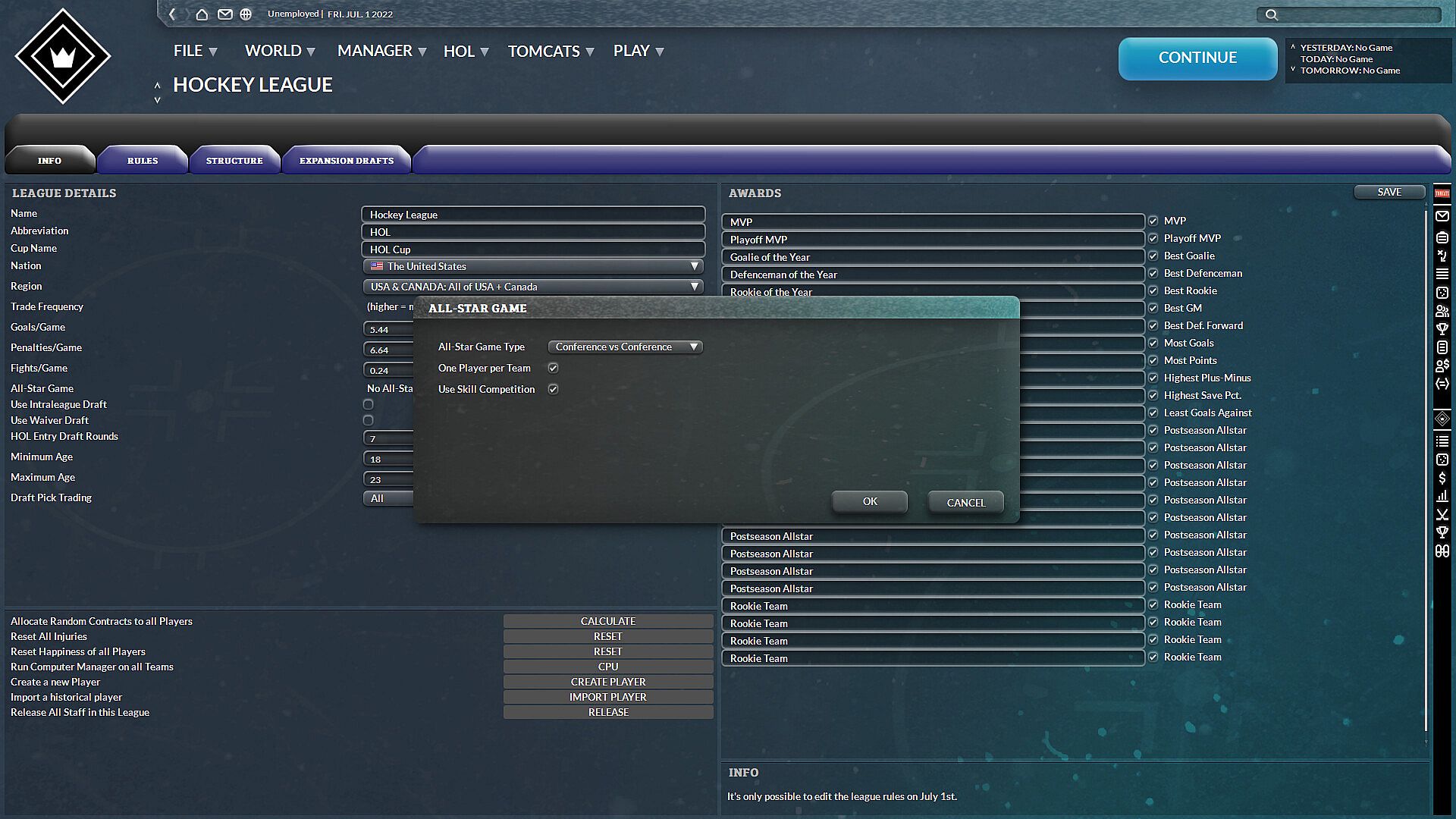Go back using the left arrow icon
The width and height of the screenshot is (1456, 819).
(173, 14)
